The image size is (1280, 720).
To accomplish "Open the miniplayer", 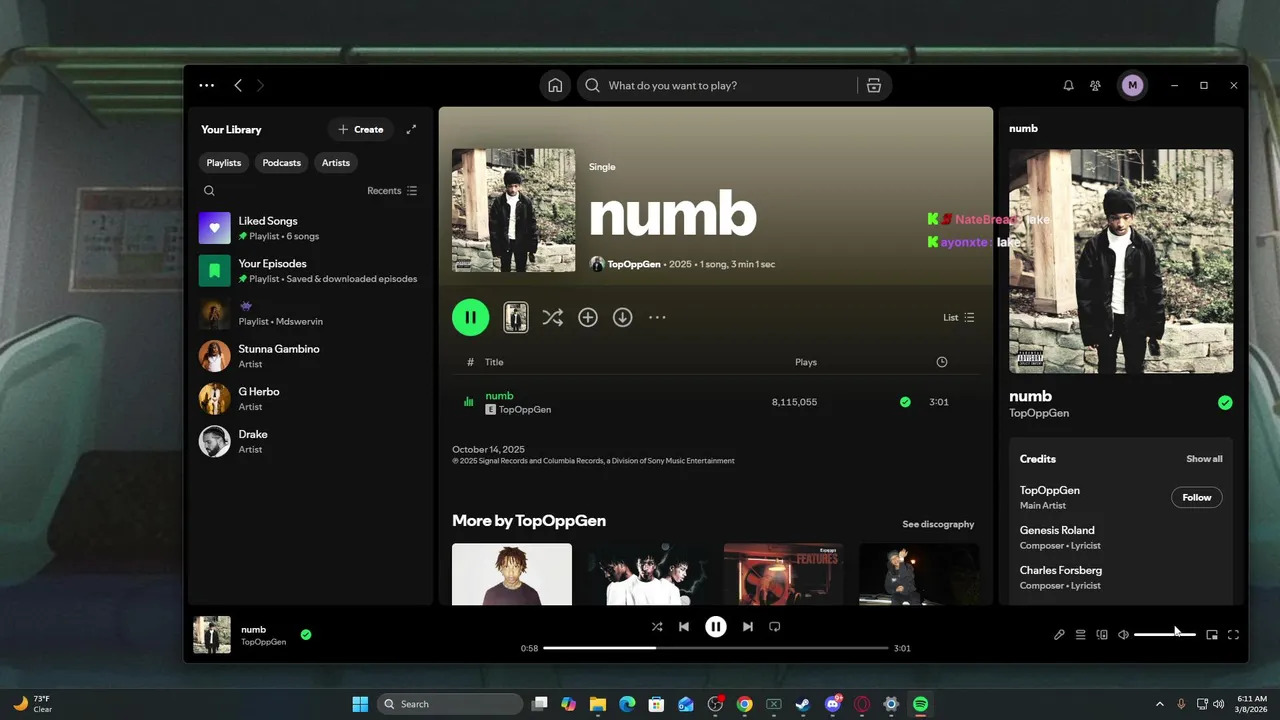I will click(1212, 634).
